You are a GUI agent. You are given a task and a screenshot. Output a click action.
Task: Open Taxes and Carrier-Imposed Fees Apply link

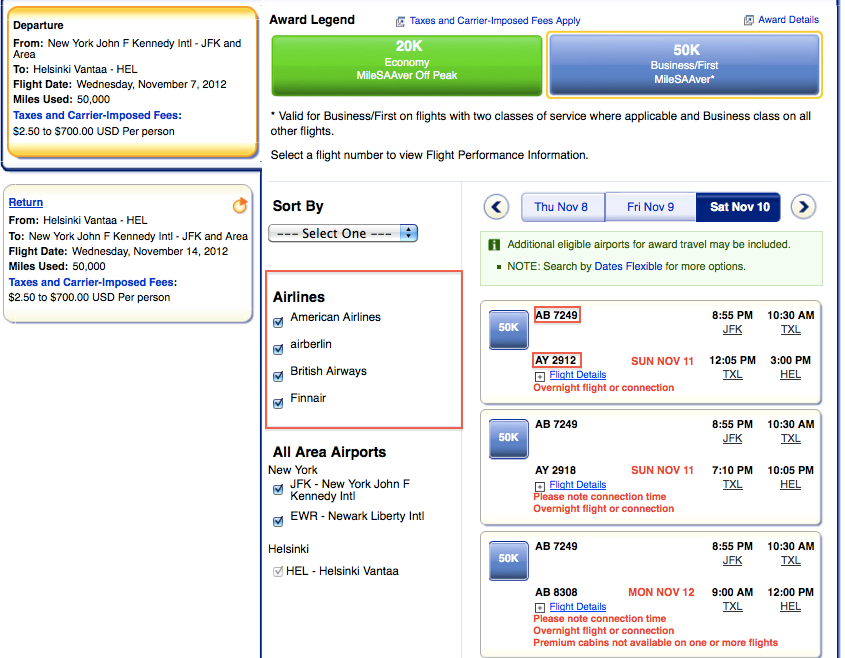(495, 20)
